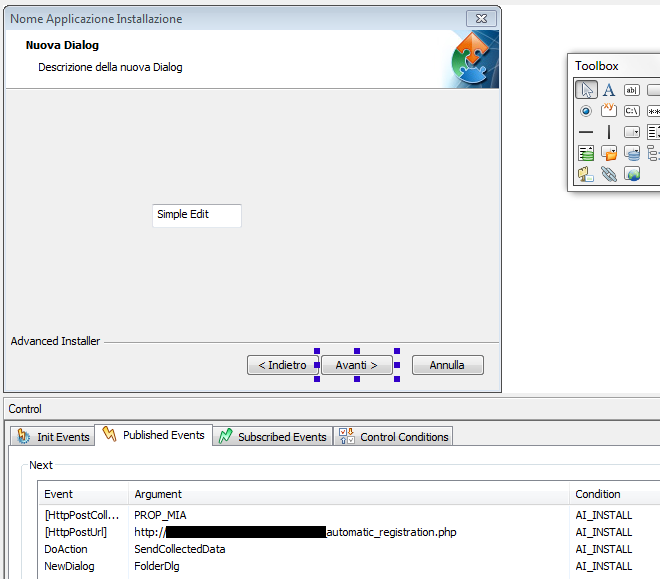Image resolution: width=660 pixels, height=579 pixels.
Task: Pick the directory combo folder tool
Action: [x=609, y=153]
